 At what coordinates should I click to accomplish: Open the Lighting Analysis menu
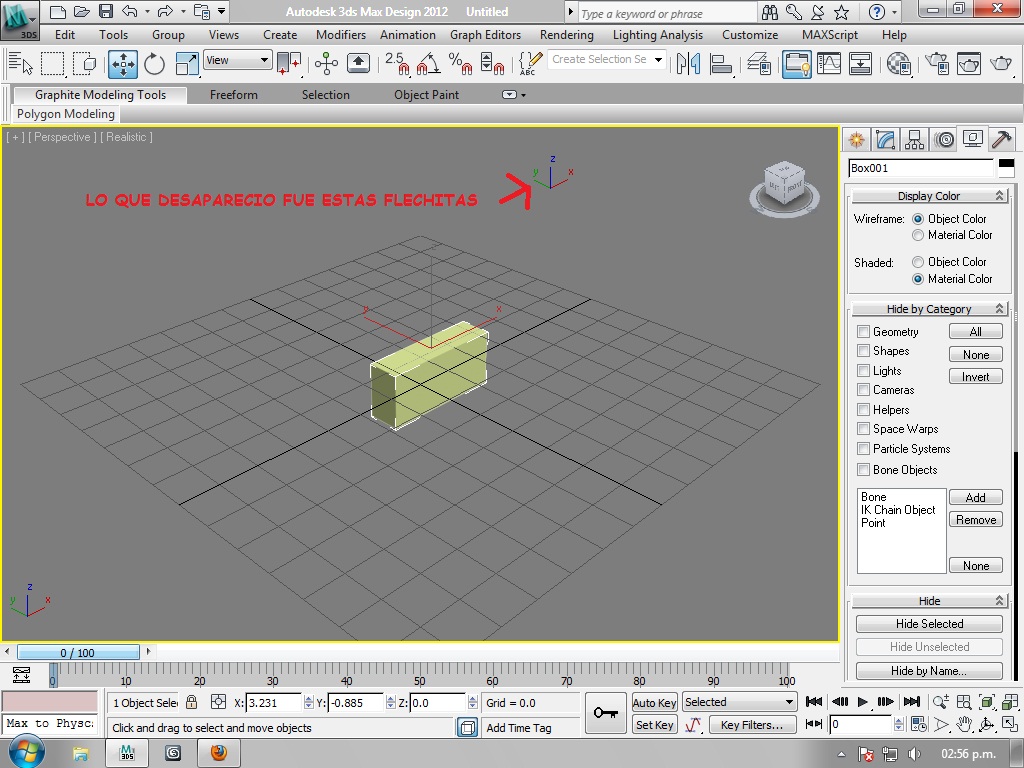pos(658,35)
